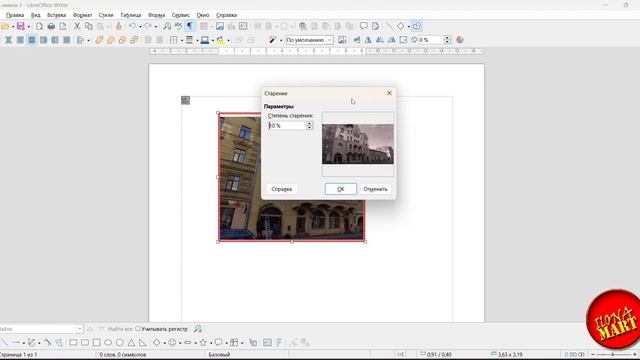Toggle the Show Draw Functions icon
The height and width of the screenshot is (360, 640).
click(416, 27)
